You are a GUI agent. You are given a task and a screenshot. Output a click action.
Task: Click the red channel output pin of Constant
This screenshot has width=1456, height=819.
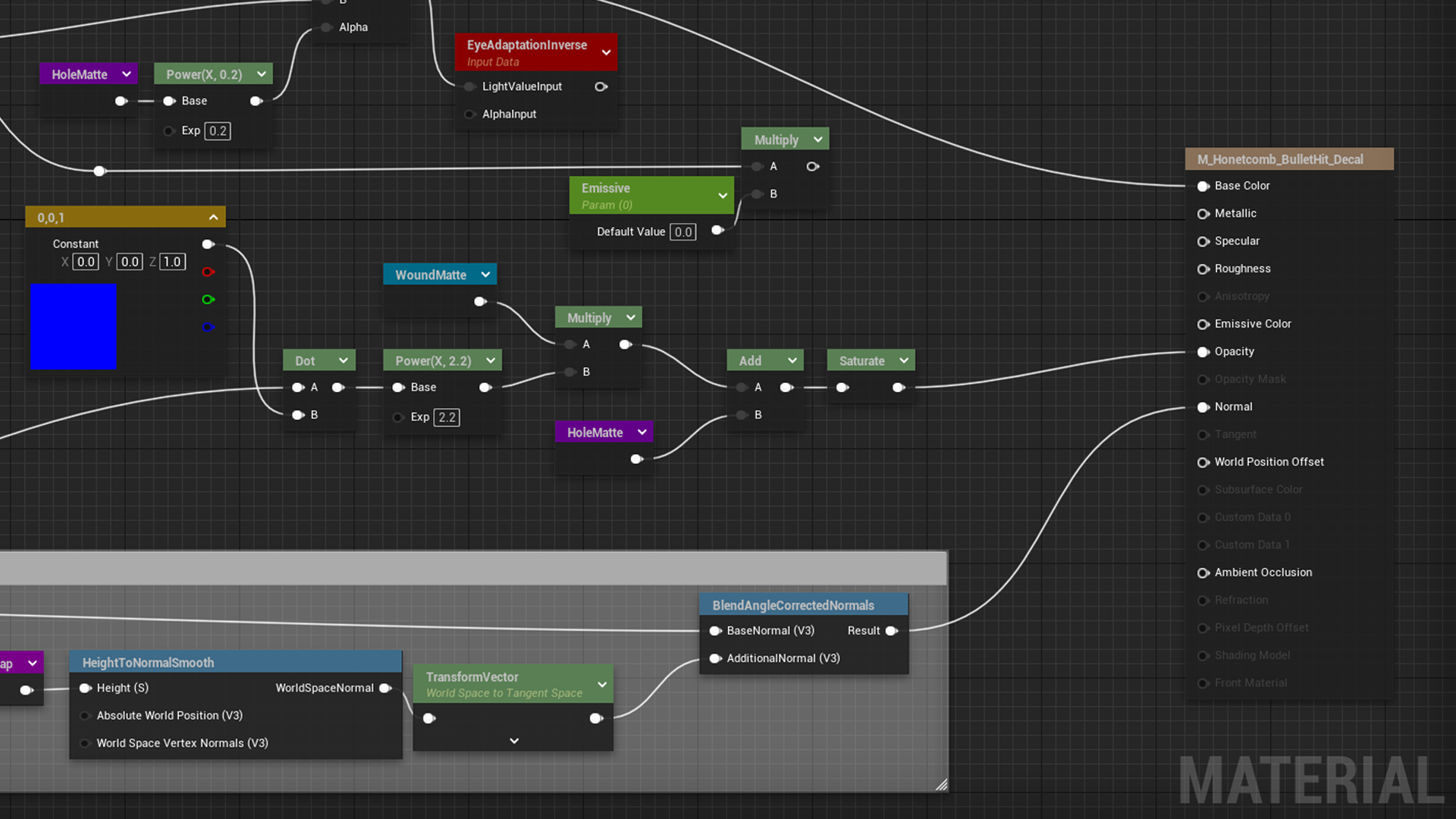208,272
